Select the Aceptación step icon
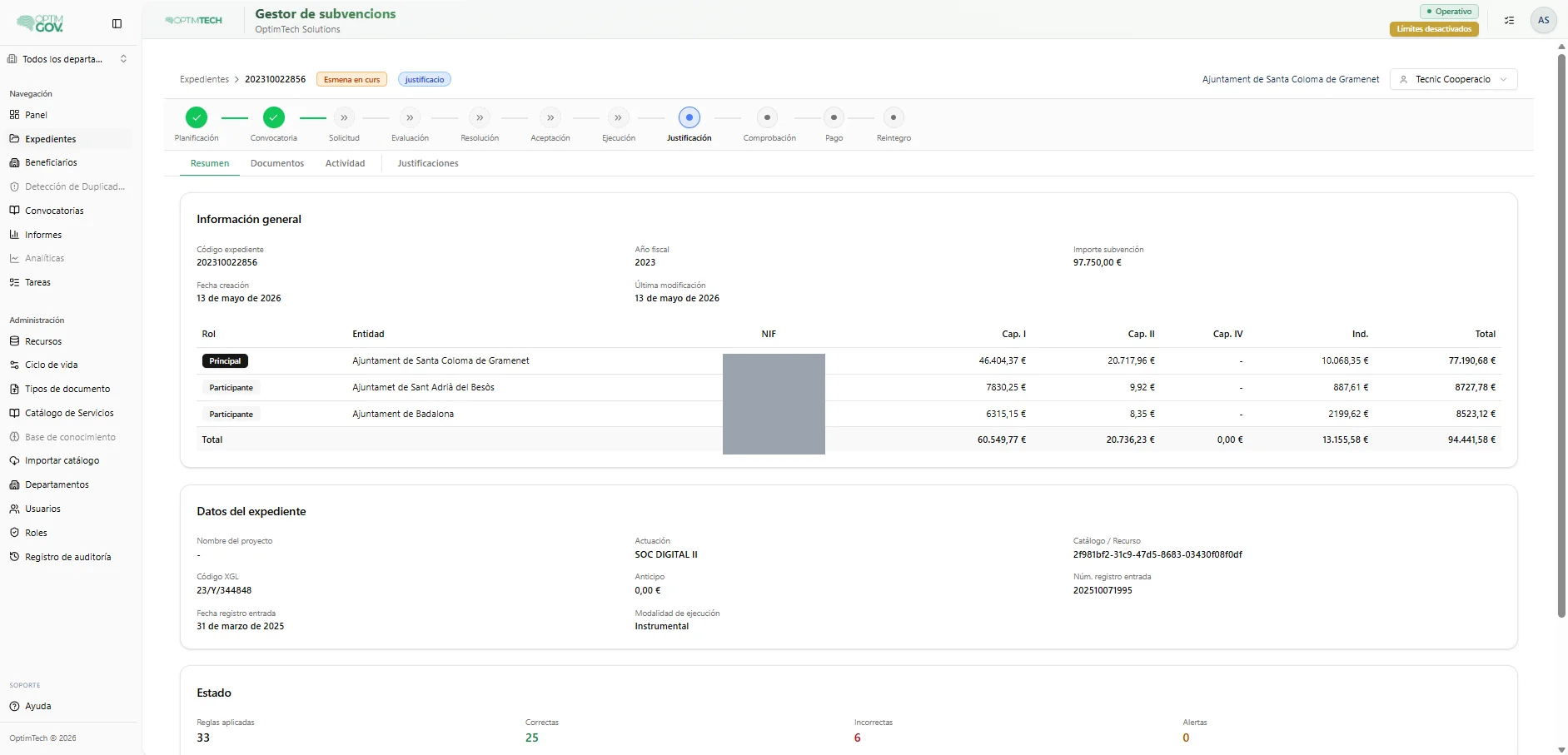This screenshot has width=1568, height=755. pyautogui.click(x=550, y=117)
